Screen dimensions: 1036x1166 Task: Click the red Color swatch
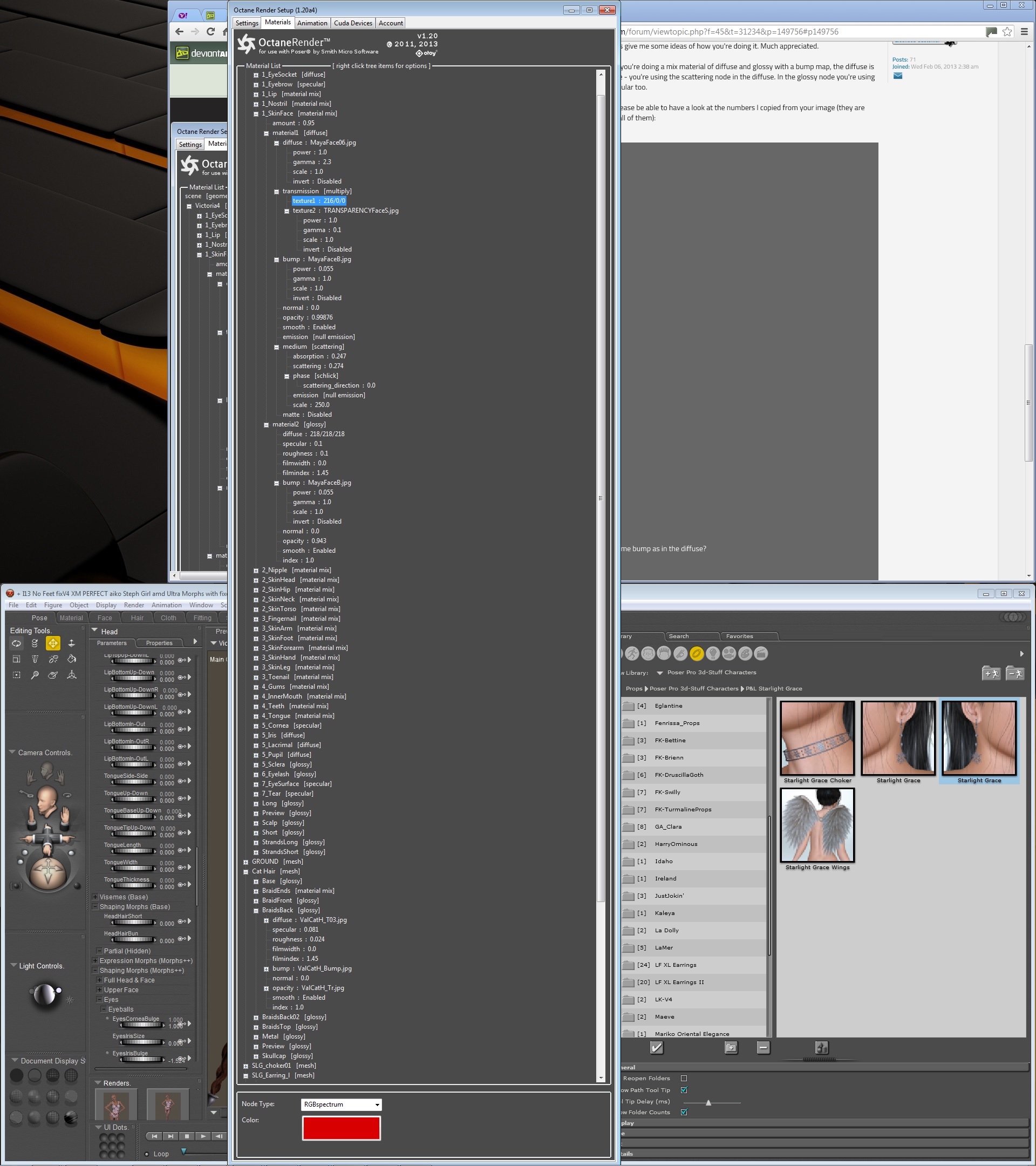click(341, 1128)
